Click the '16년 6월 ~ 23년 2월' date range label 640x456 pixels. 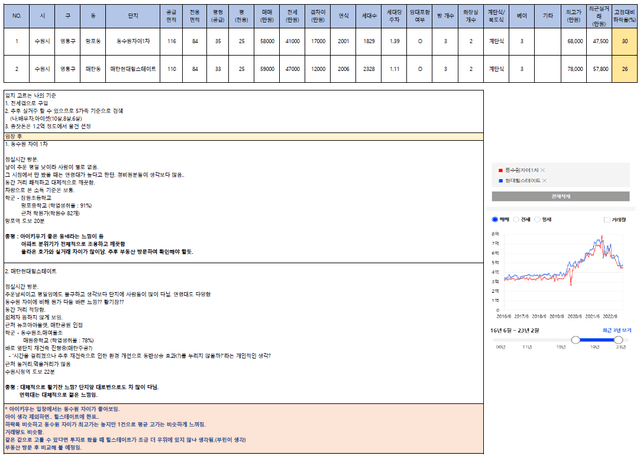[515, 330]
